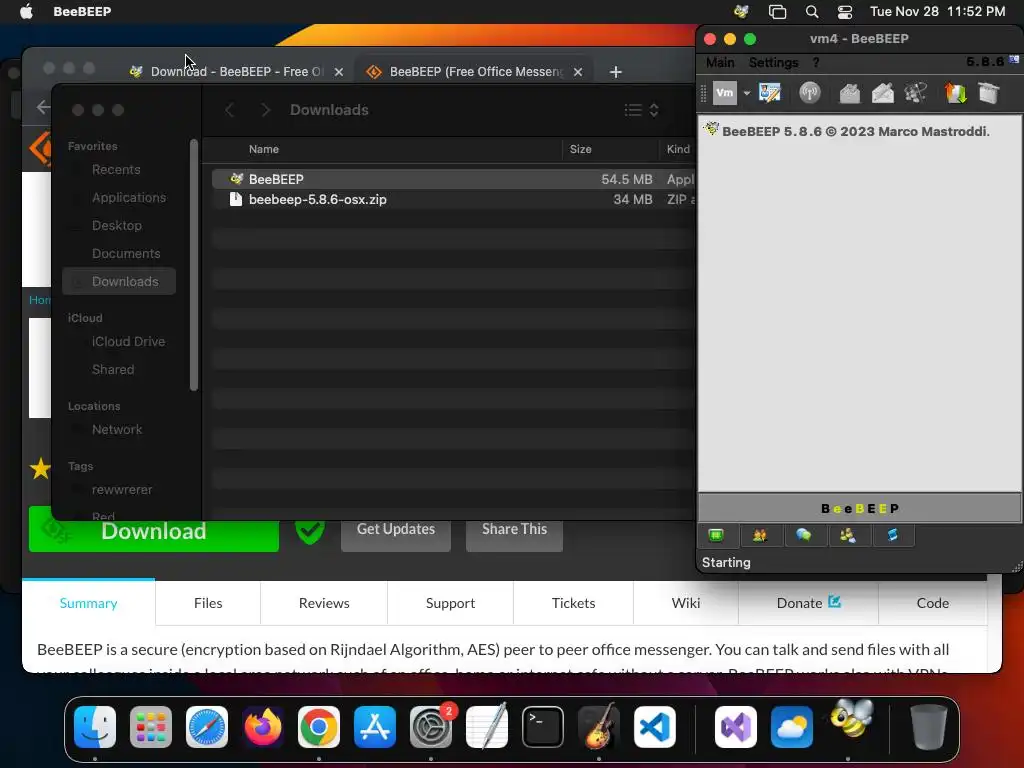Open Terminal from the Dock
The width and height of the screenshot is (1024, 768).
point(543,727)
